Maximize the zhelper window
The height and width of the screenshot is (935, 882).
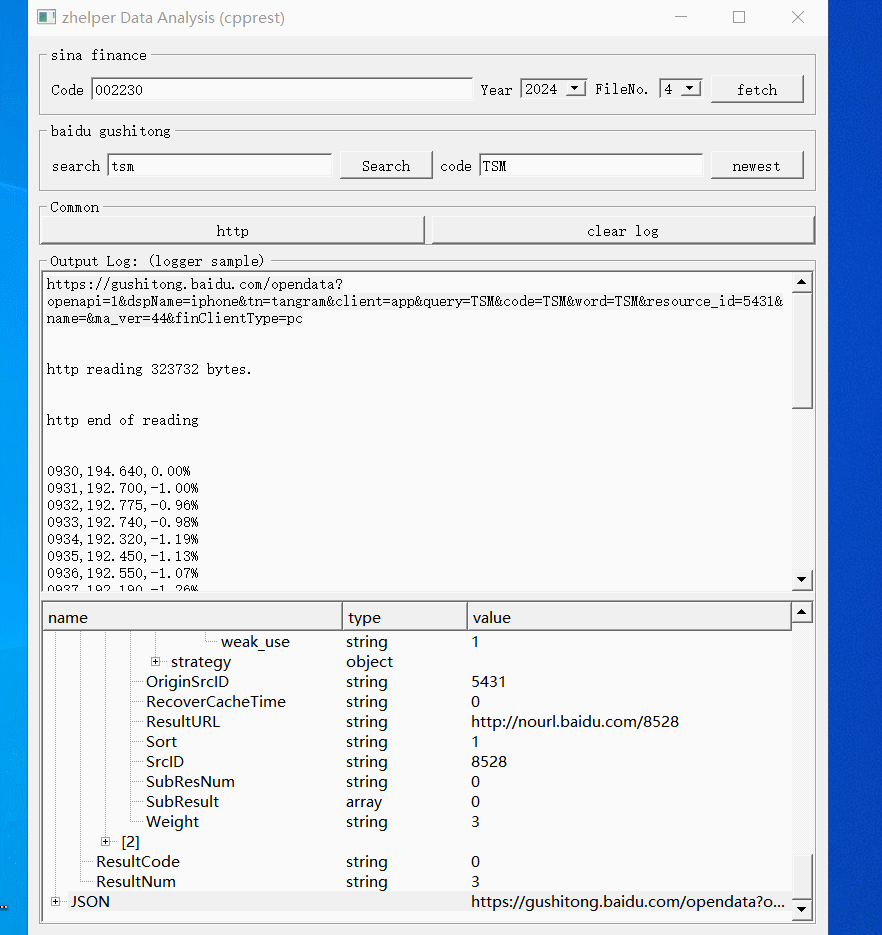click(x=739, y=17)
